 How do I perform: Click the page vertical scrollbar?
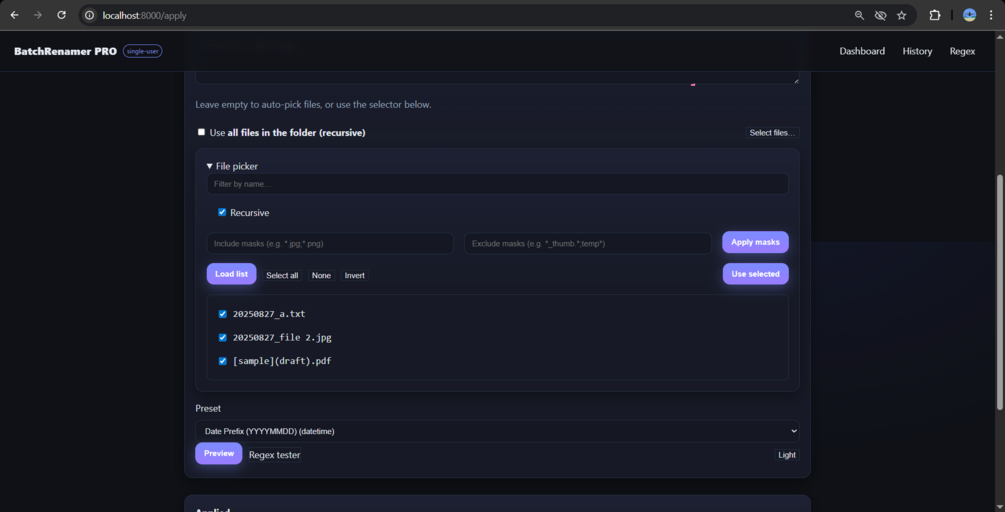(x=1000, y=292)
